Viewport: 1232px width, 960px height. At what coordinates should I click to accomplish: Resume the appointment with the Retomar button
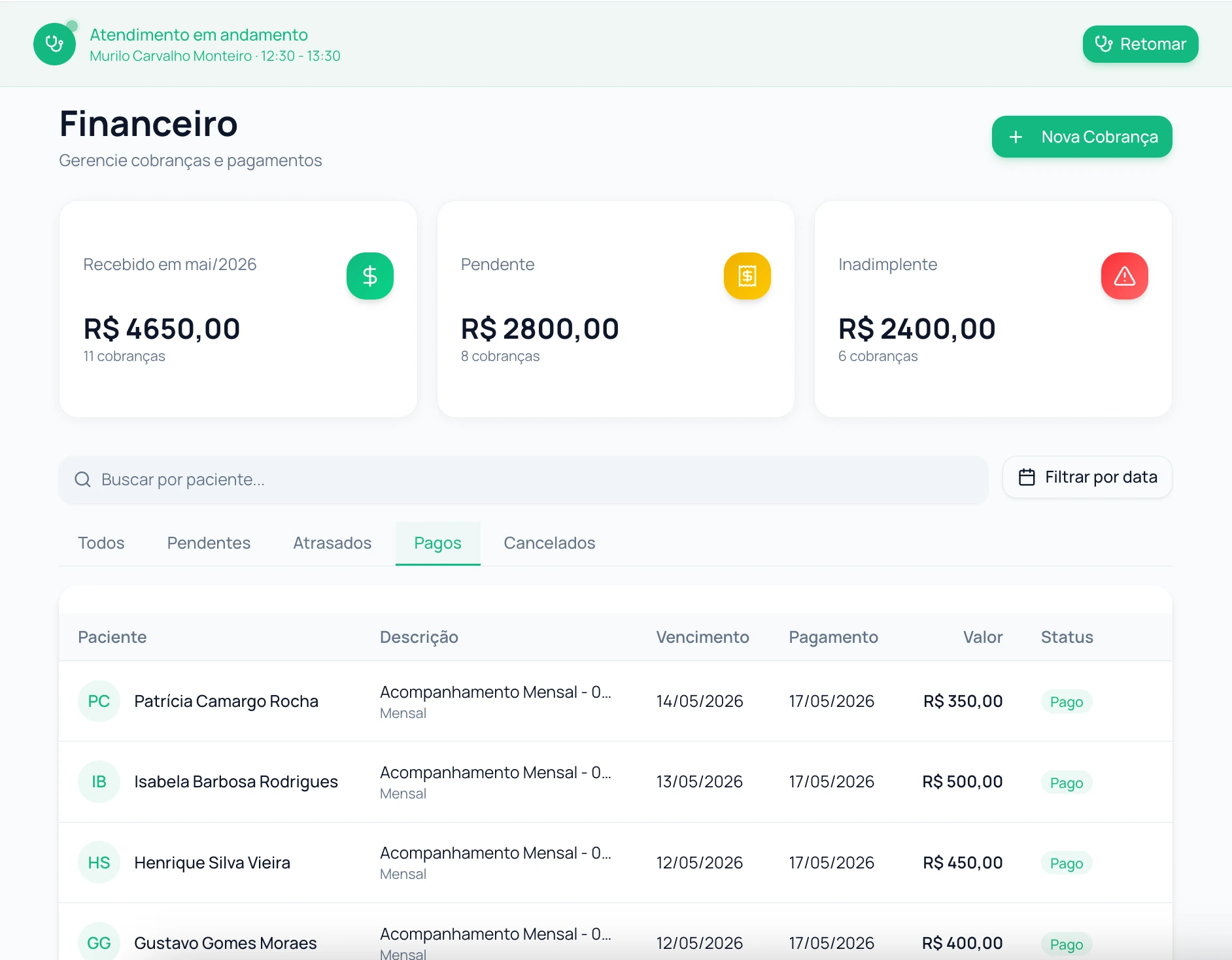tap(1140, 44)
